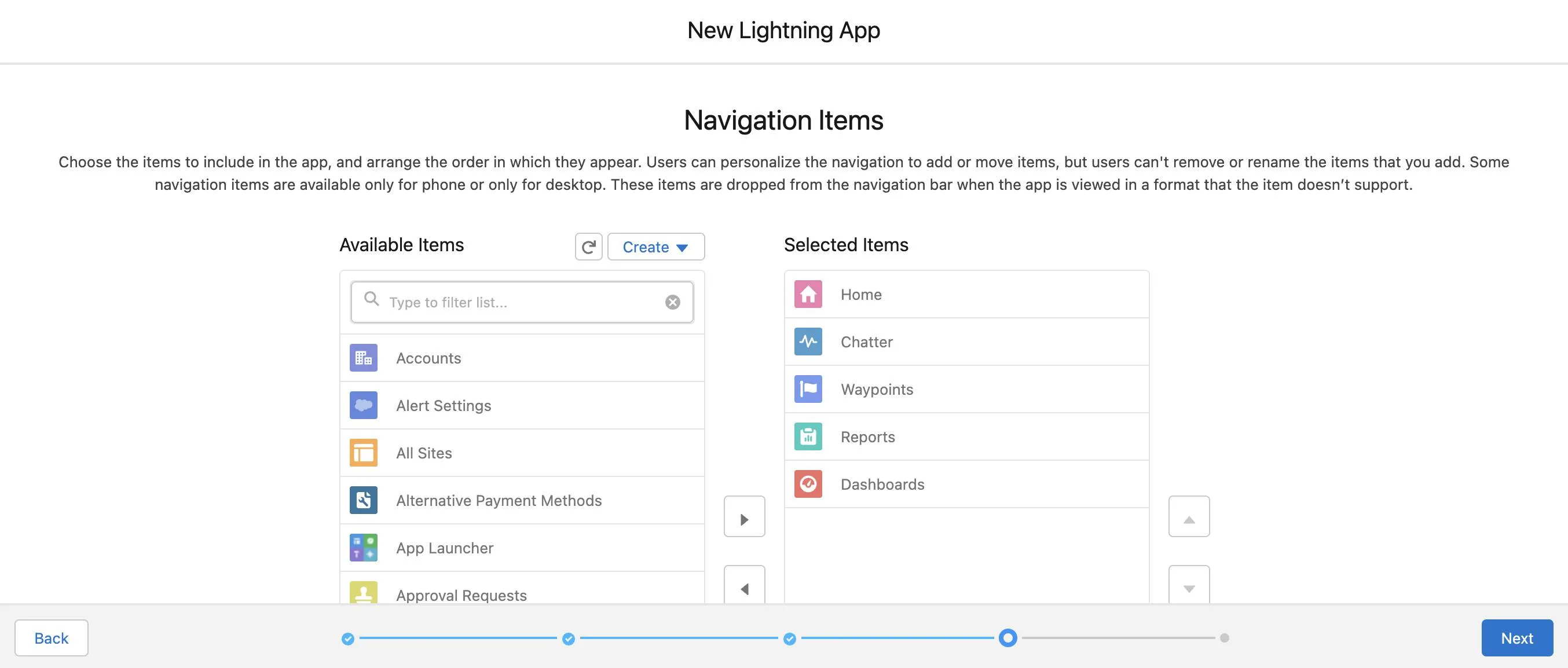Click the Reports grid icon

(807, 435)
